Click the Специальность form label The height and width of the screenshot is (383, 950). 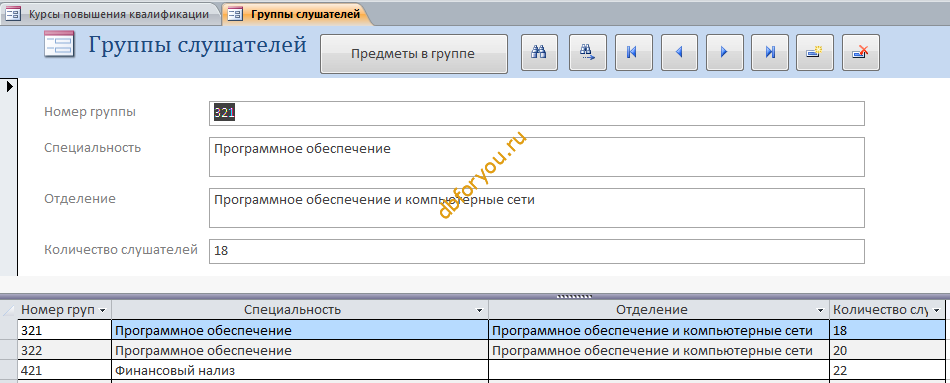92,147
